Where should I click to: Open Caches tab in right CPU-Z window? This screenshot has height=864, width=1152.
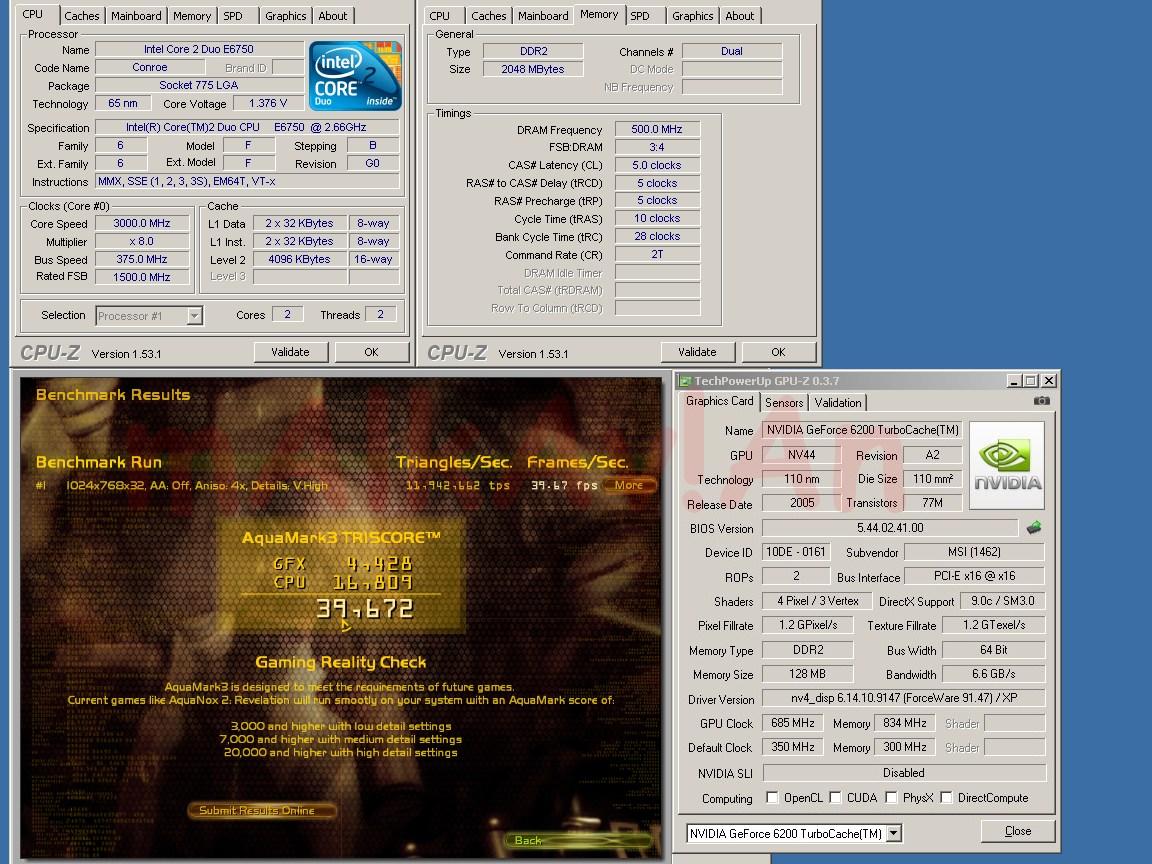489,16
